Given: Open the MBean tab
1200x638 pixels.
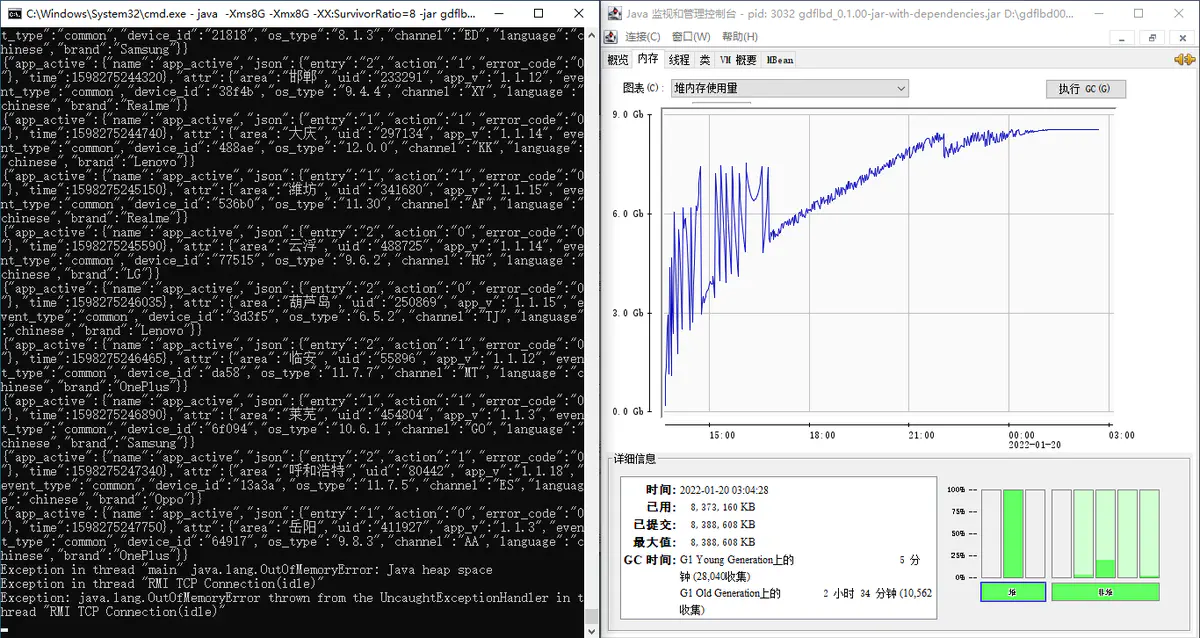Looking at the screenshot, I should (x=780, y=60).
